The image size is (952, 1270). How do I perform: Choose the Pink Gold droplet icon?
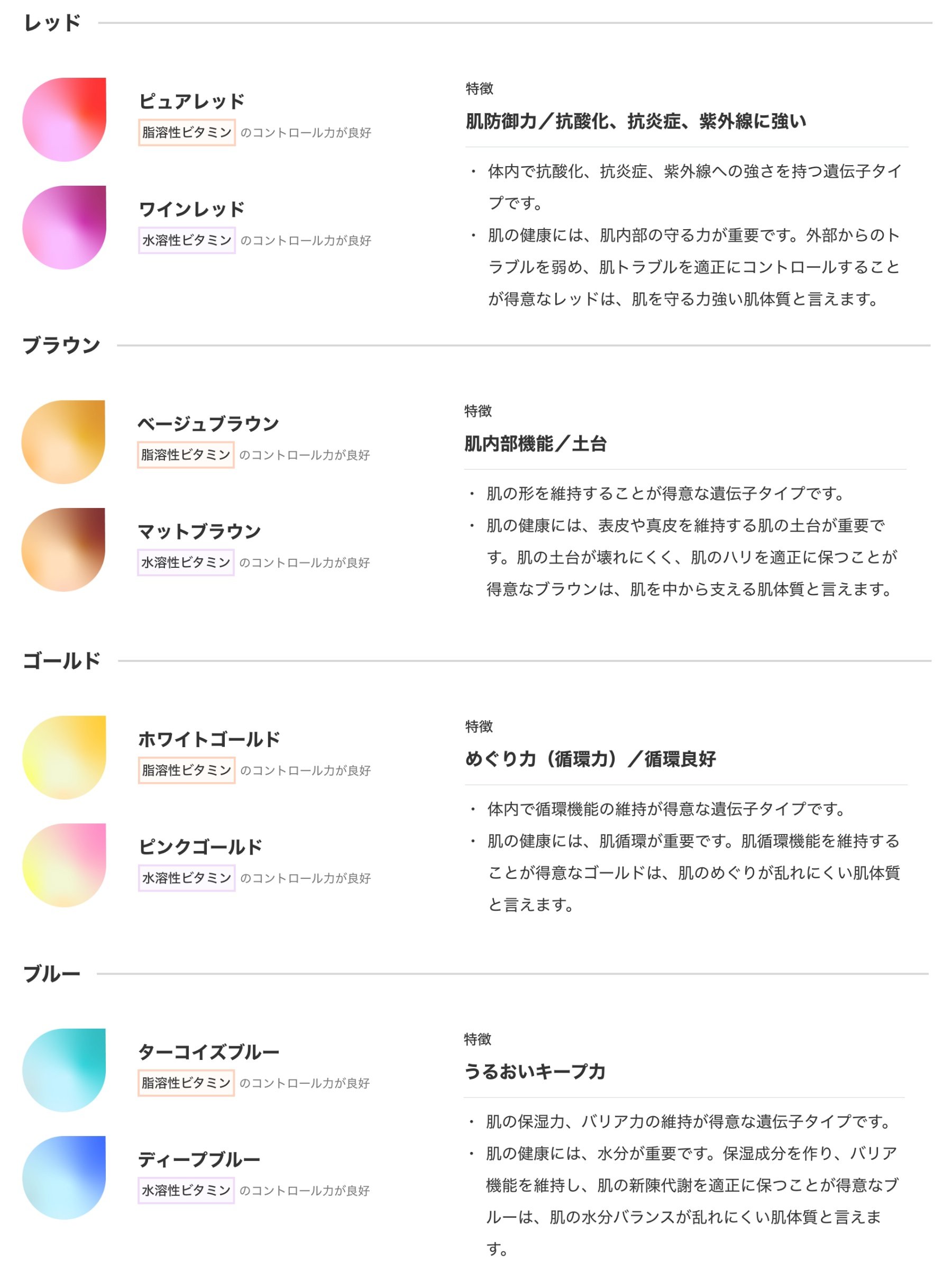coord(65,865)
